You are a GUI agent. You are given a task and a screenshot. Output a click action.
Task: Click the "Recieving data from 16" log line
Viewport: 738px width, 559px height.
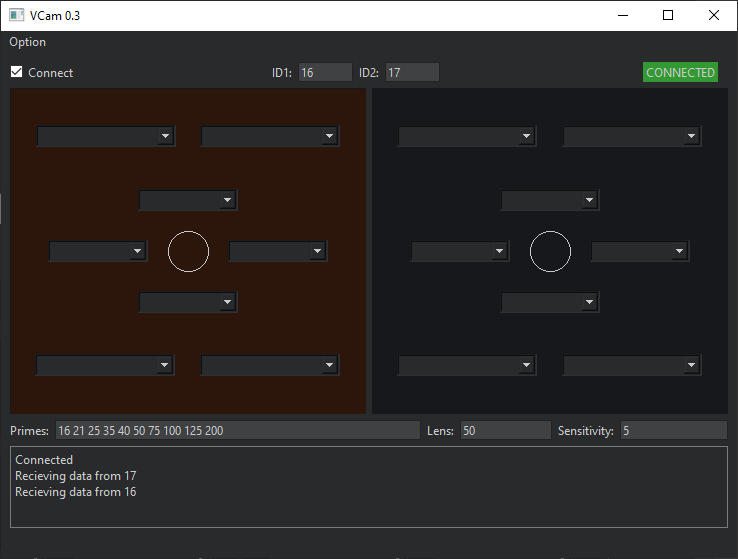(x=76, y=492)
